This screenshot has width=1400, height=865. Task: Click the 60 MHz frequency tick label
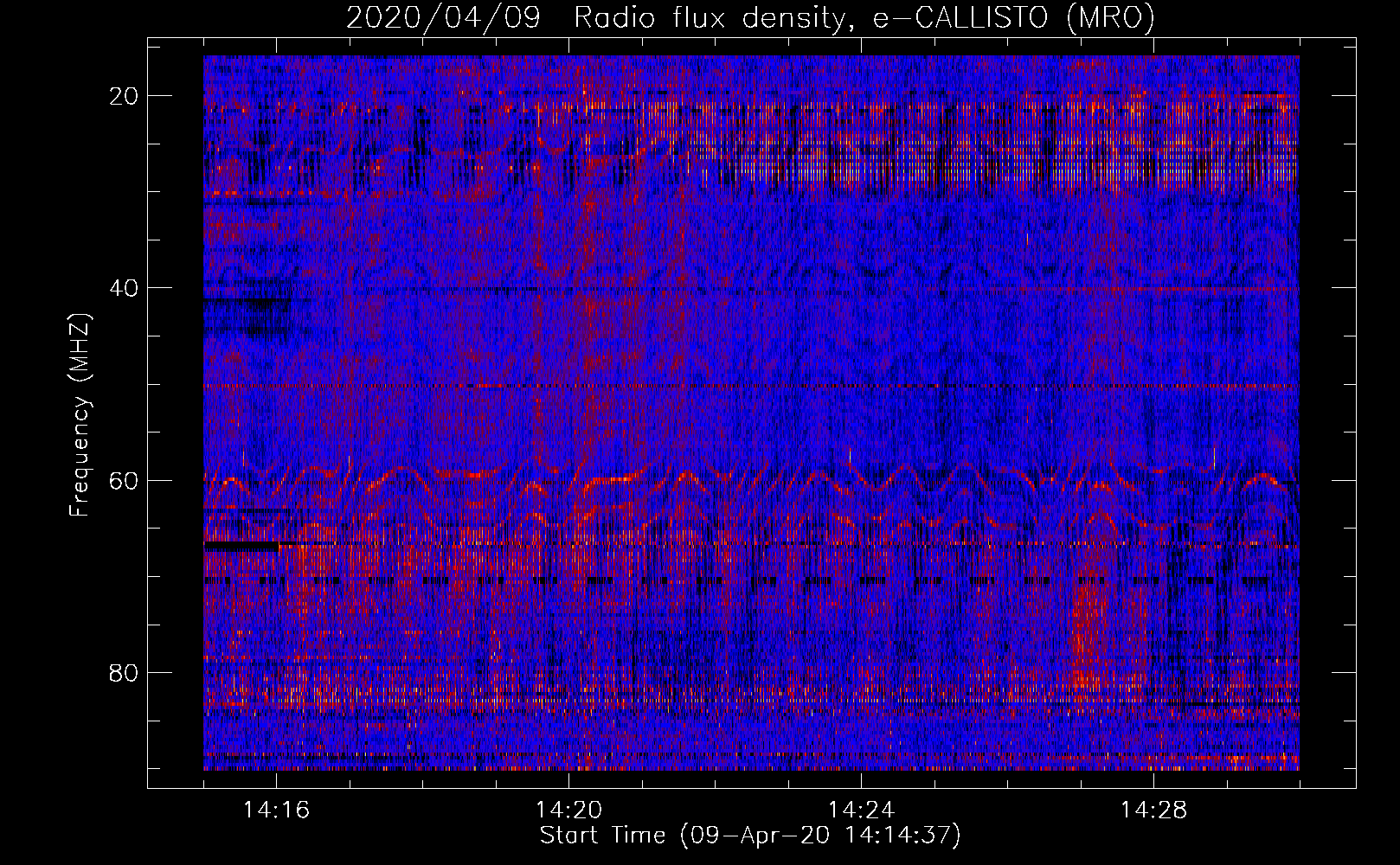pos(124,480)
